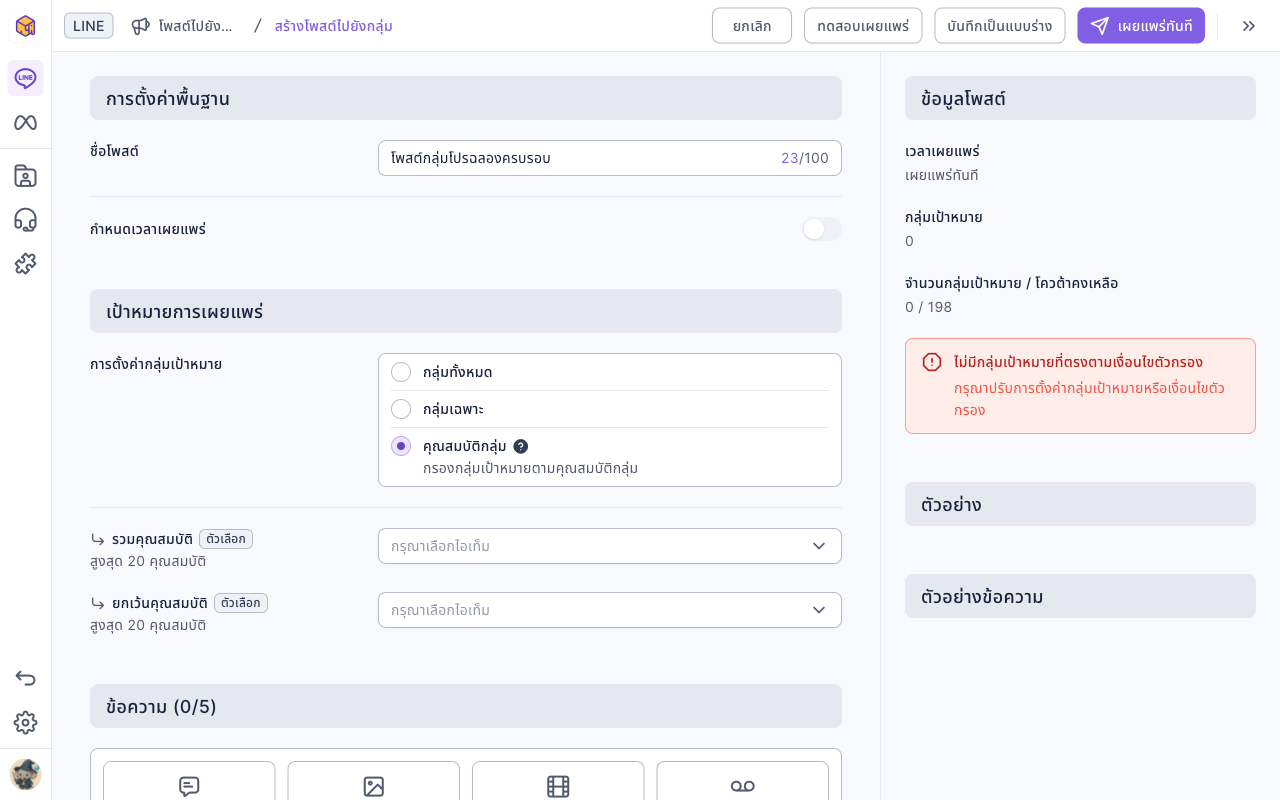Click the megaphone broadcast icon in breadcrumb
Viewport: 1280px width, 800px height.
pos(141,26)
